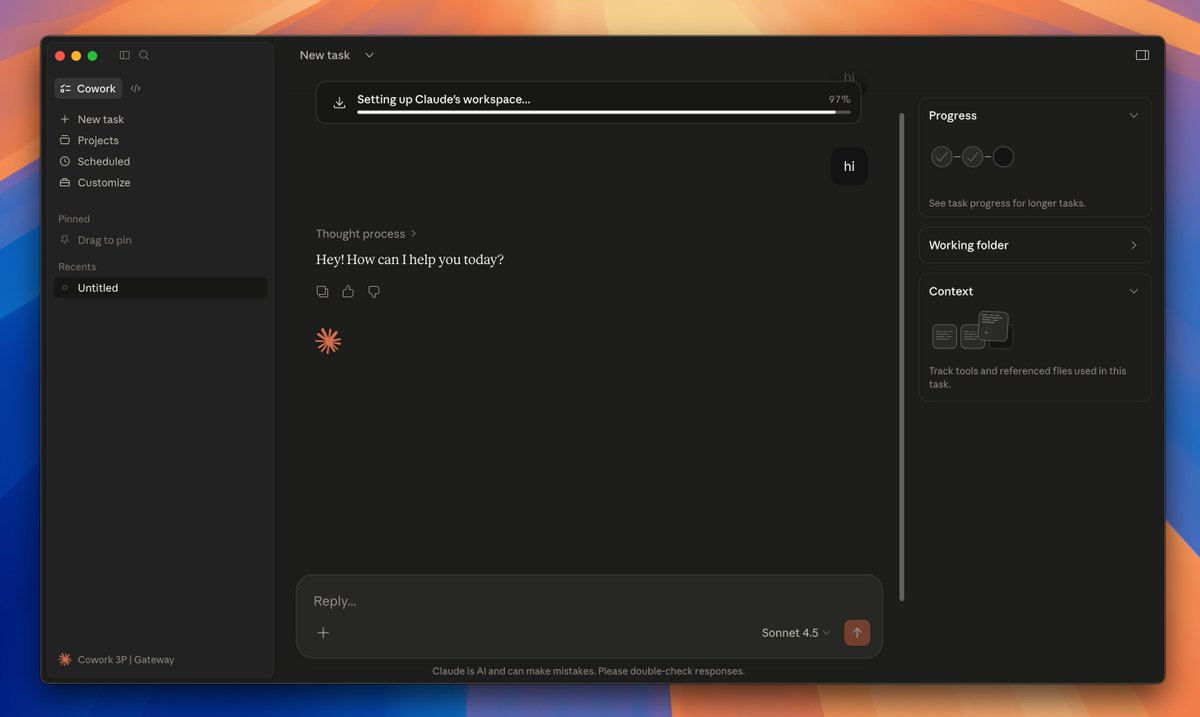Click 'Track tools and referenced files' description

coord(1027,377)
